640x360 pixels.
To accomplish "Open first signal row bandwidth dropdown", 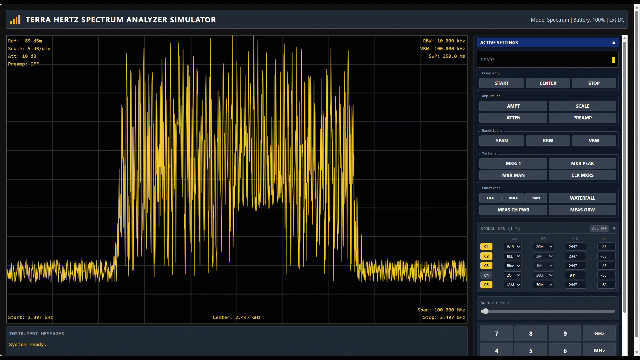I will (x=543, y=247).
